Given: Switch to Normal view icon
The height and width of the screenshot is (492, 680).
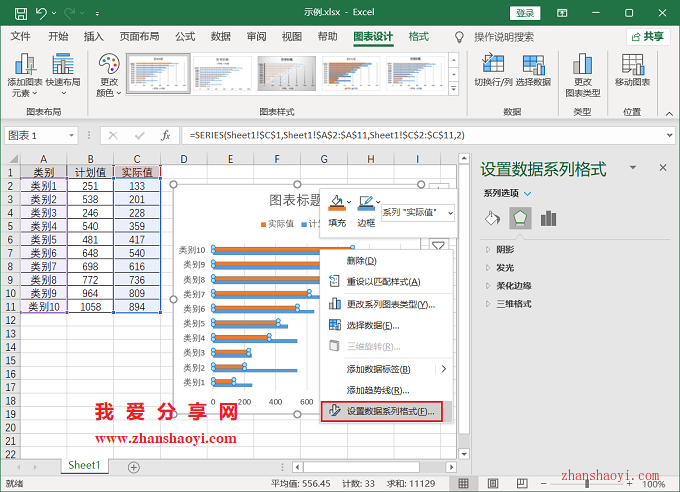Looking at the screenshot, I should coord(463,483).
